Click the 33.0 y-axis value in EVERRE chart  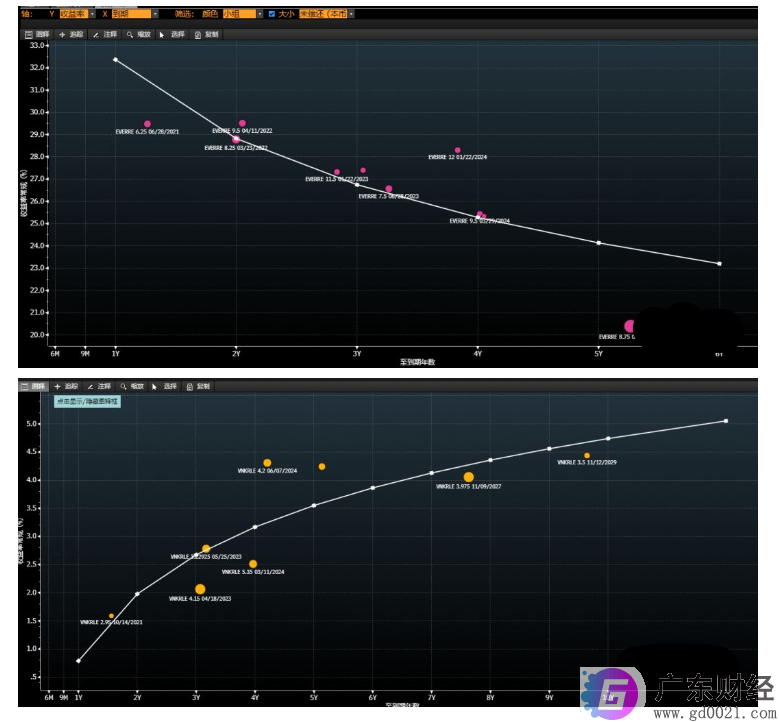tap(37, 45)
